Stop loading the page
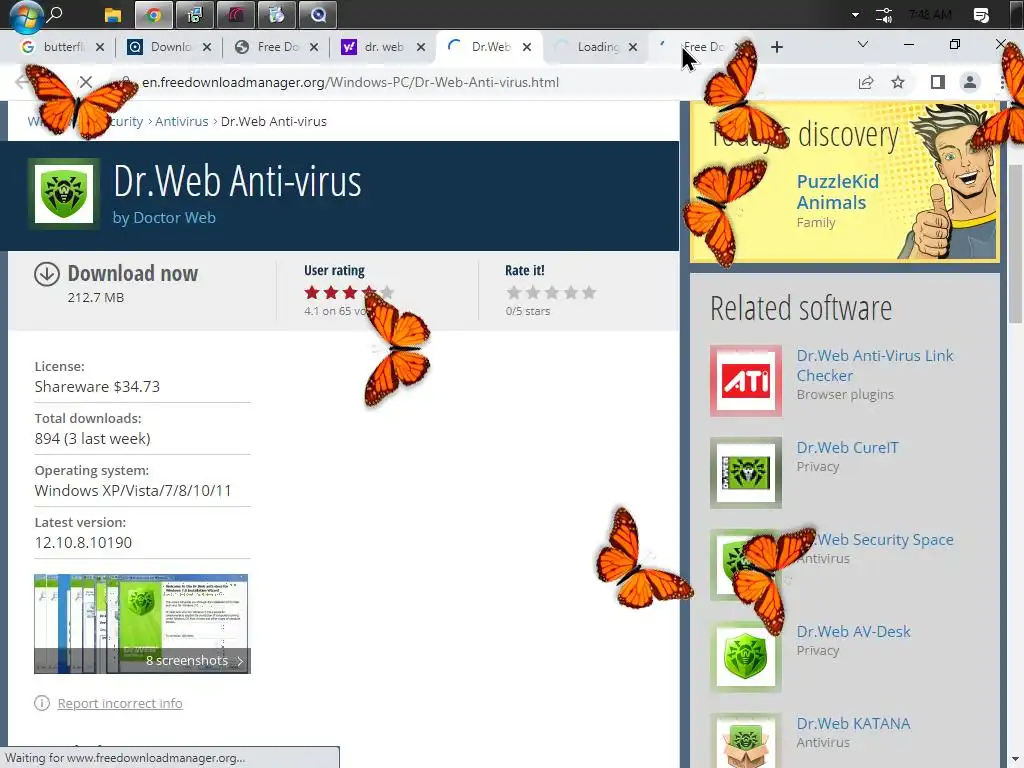 click(x=86, y=82)
